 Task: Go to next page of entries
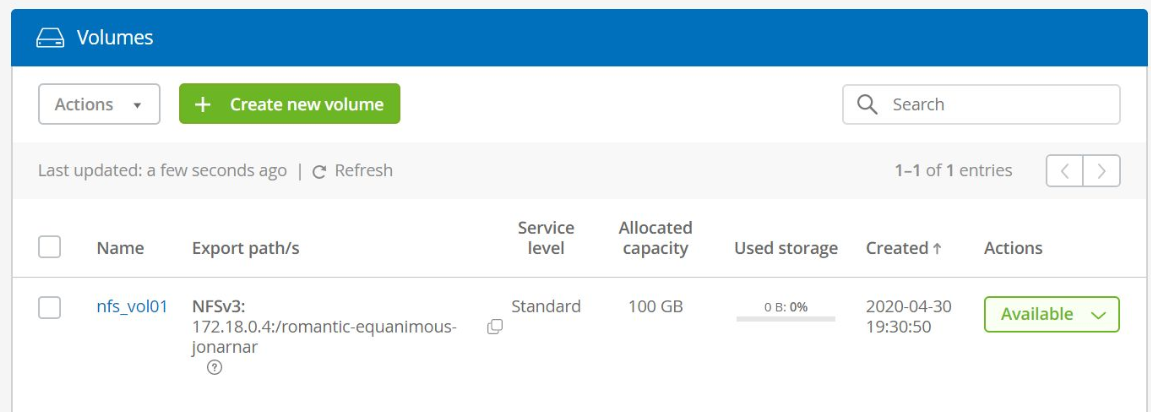pyautogui.click(x=1102, y=171)
